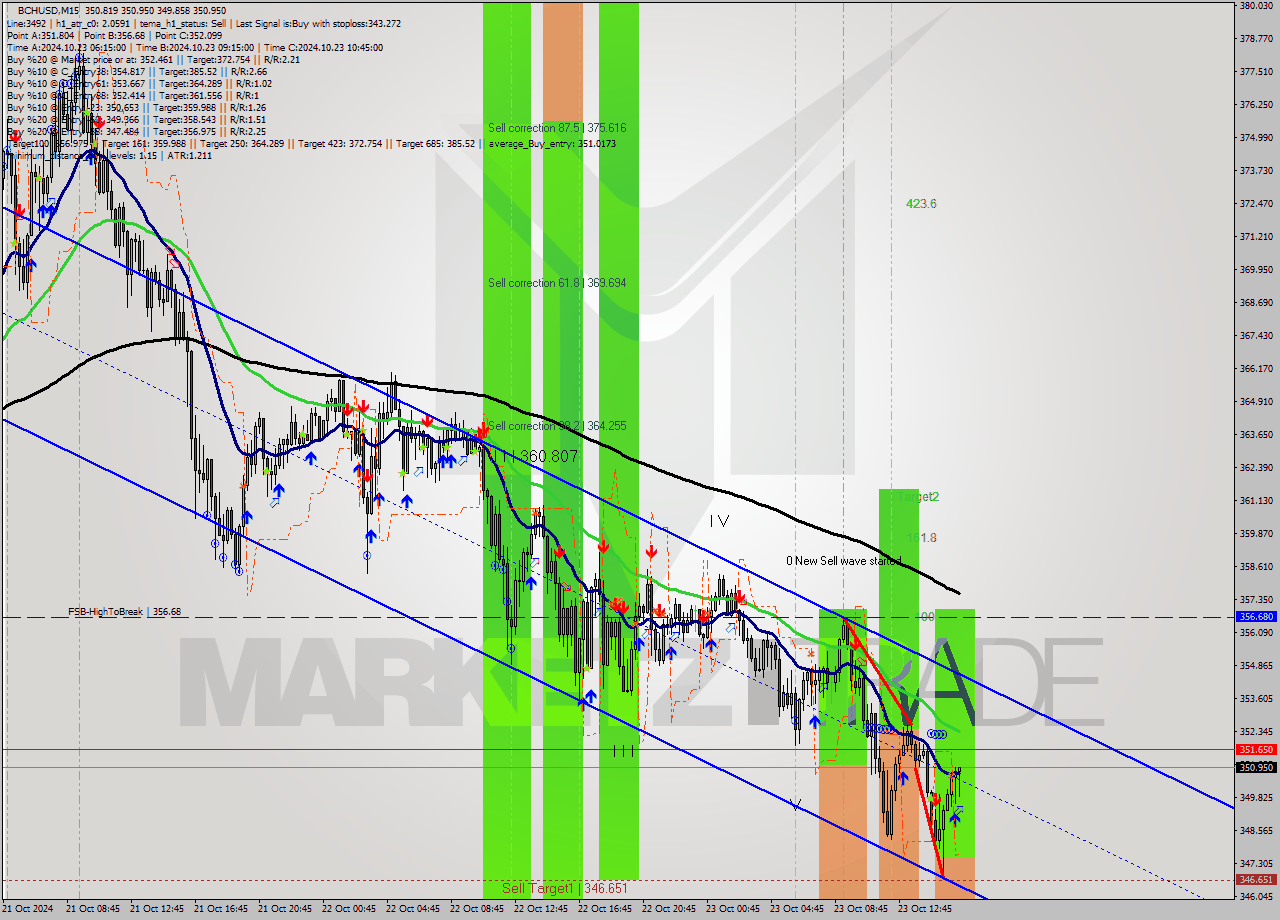Click the blue 356.680 price tag

click(1256, 617)
